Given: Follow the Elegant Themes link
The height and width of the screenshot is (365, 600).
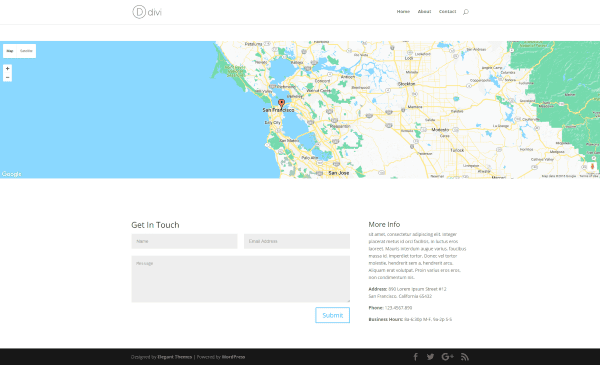Looking at the screenshot, I should (x=175, y=357).
